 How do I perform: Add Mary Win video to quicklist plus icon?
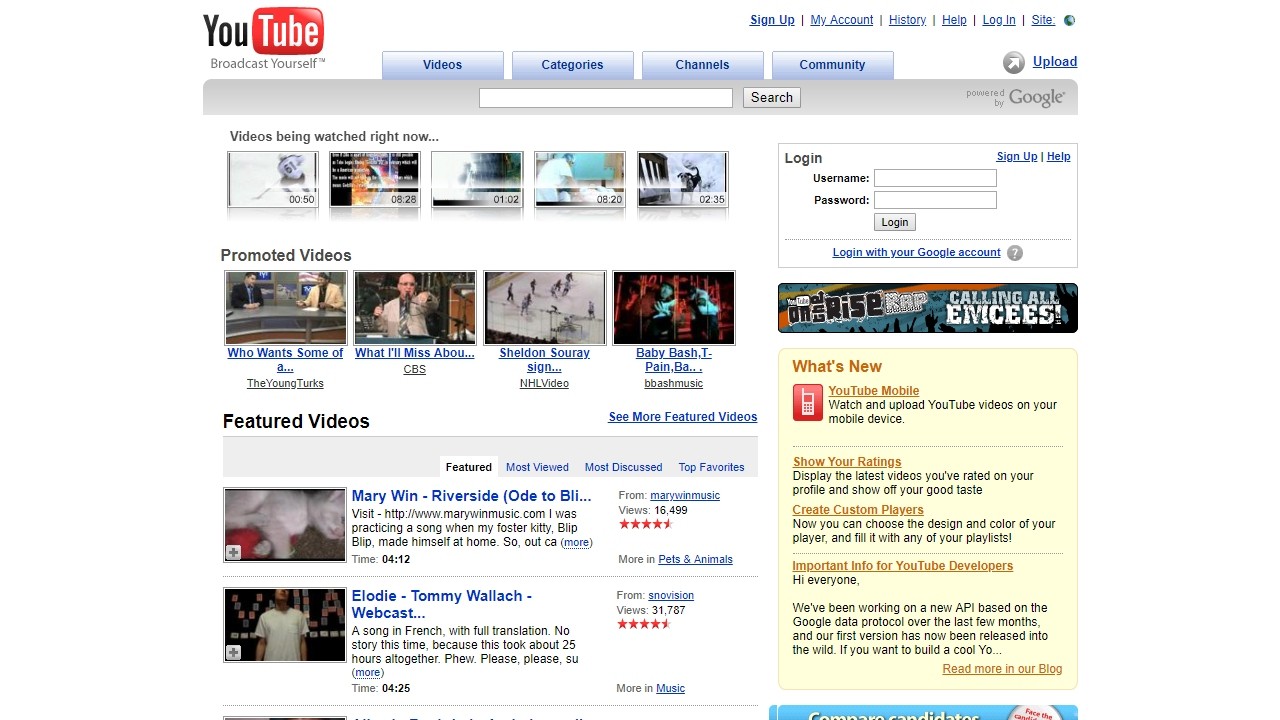click(x=233, y=552)
